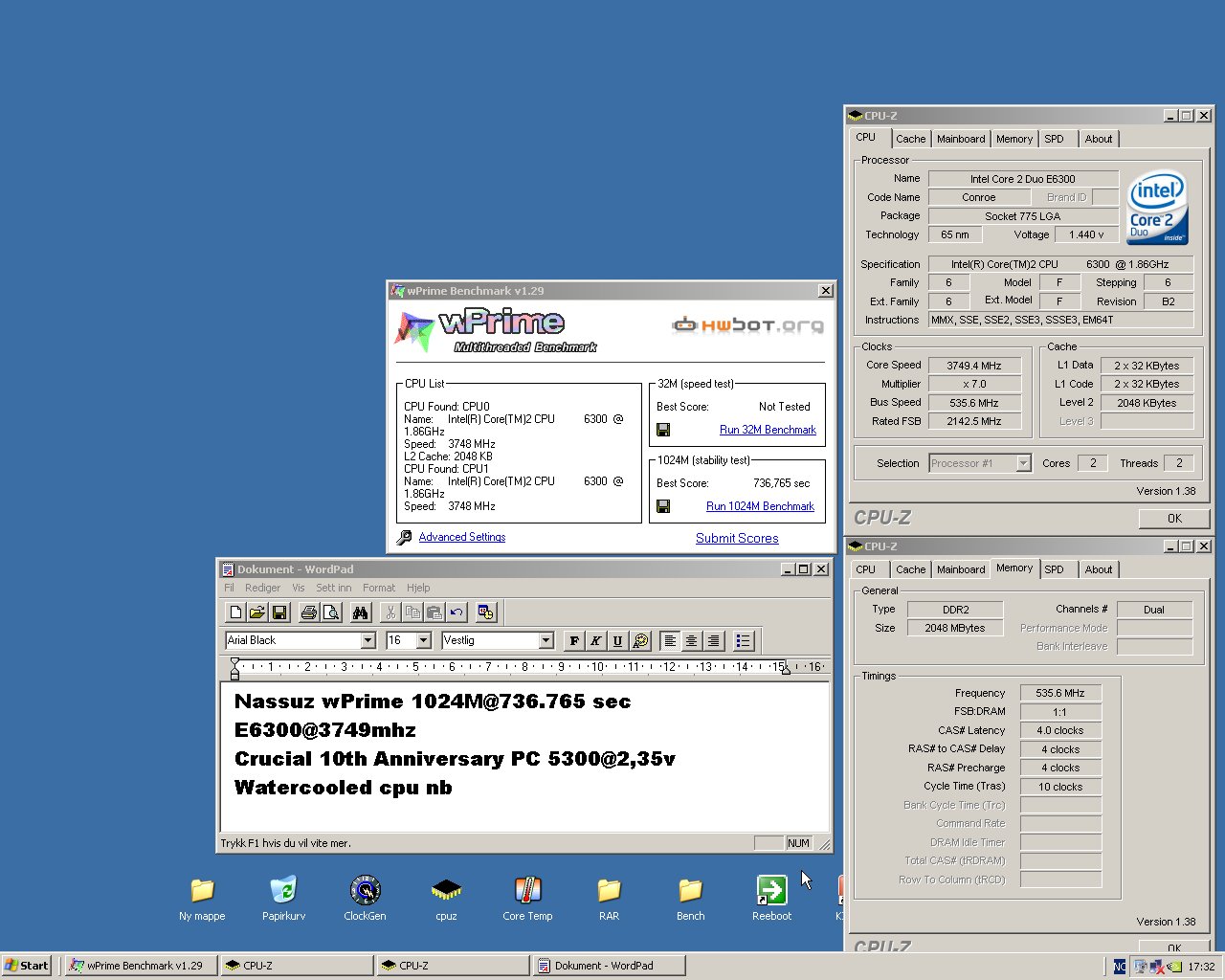Click Run 1024M Benchmark link
This screenshot has width=1225, height=980.
[x=760, y=506]
